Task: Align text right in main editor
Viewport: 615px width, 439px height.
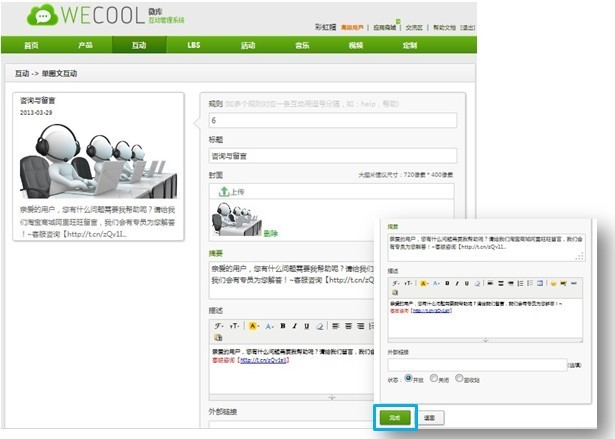Action: click(361, 326)
